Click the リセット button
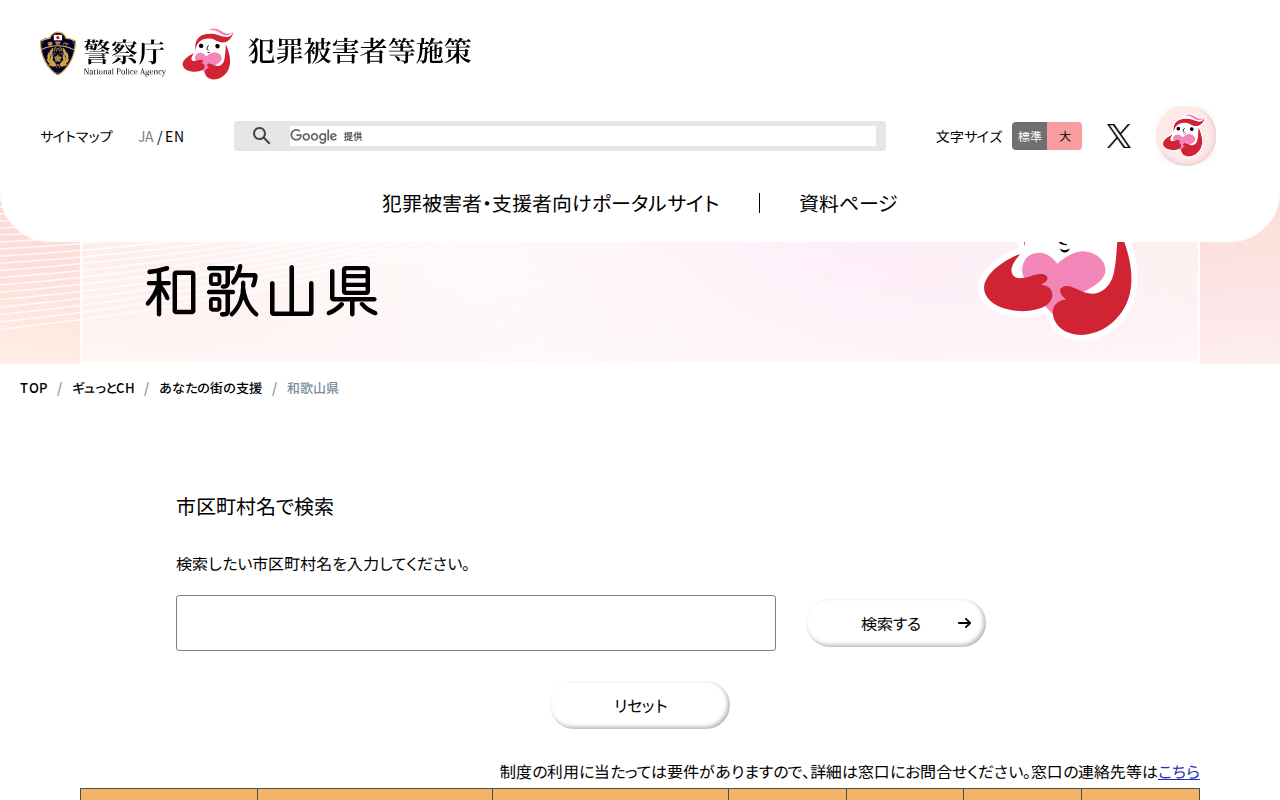Viewport: 1280px width, 800px height. tap(640, 705)
